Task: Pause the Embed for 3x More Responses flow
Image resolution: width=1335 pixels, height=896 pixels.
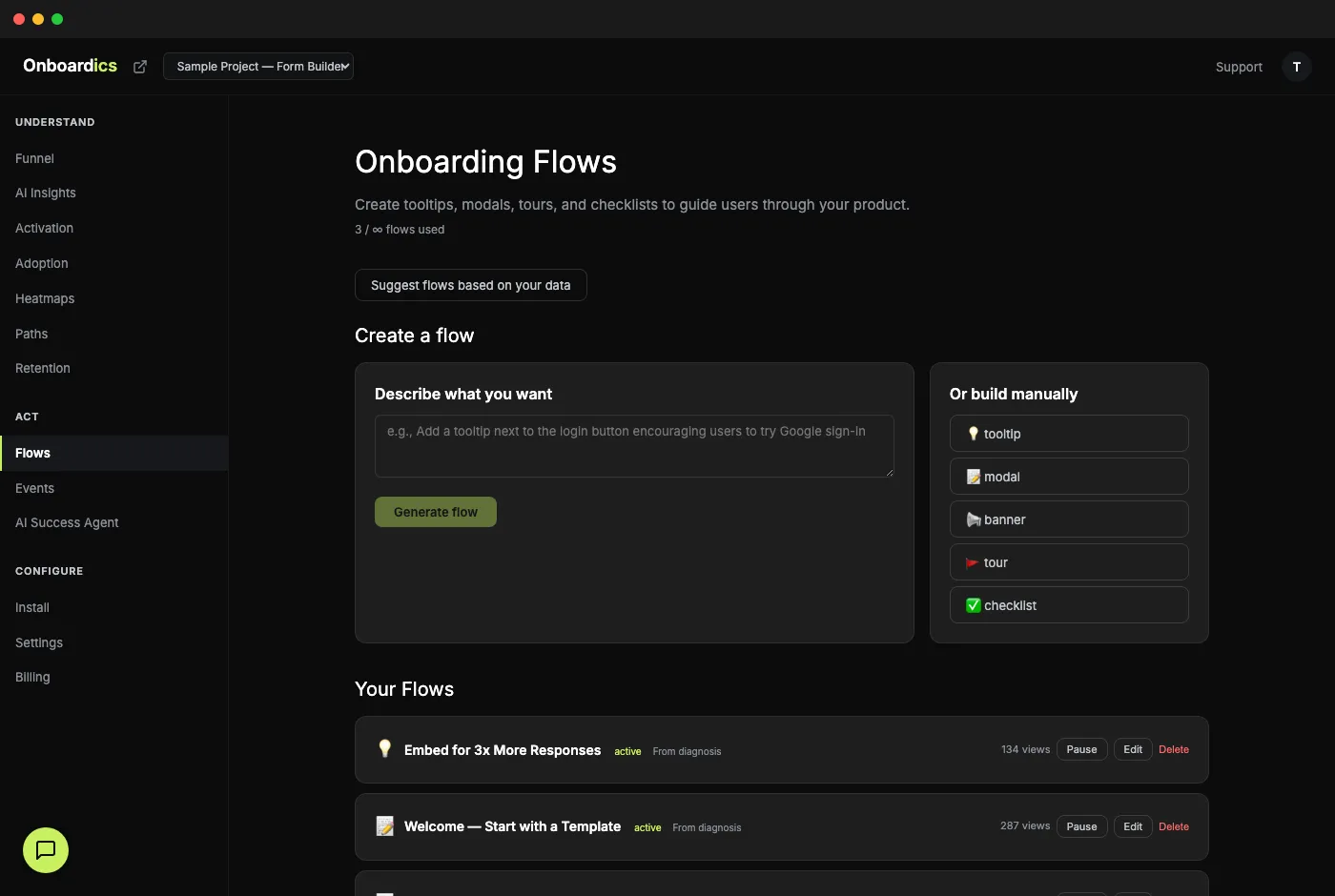Action: click(1081, 749)
